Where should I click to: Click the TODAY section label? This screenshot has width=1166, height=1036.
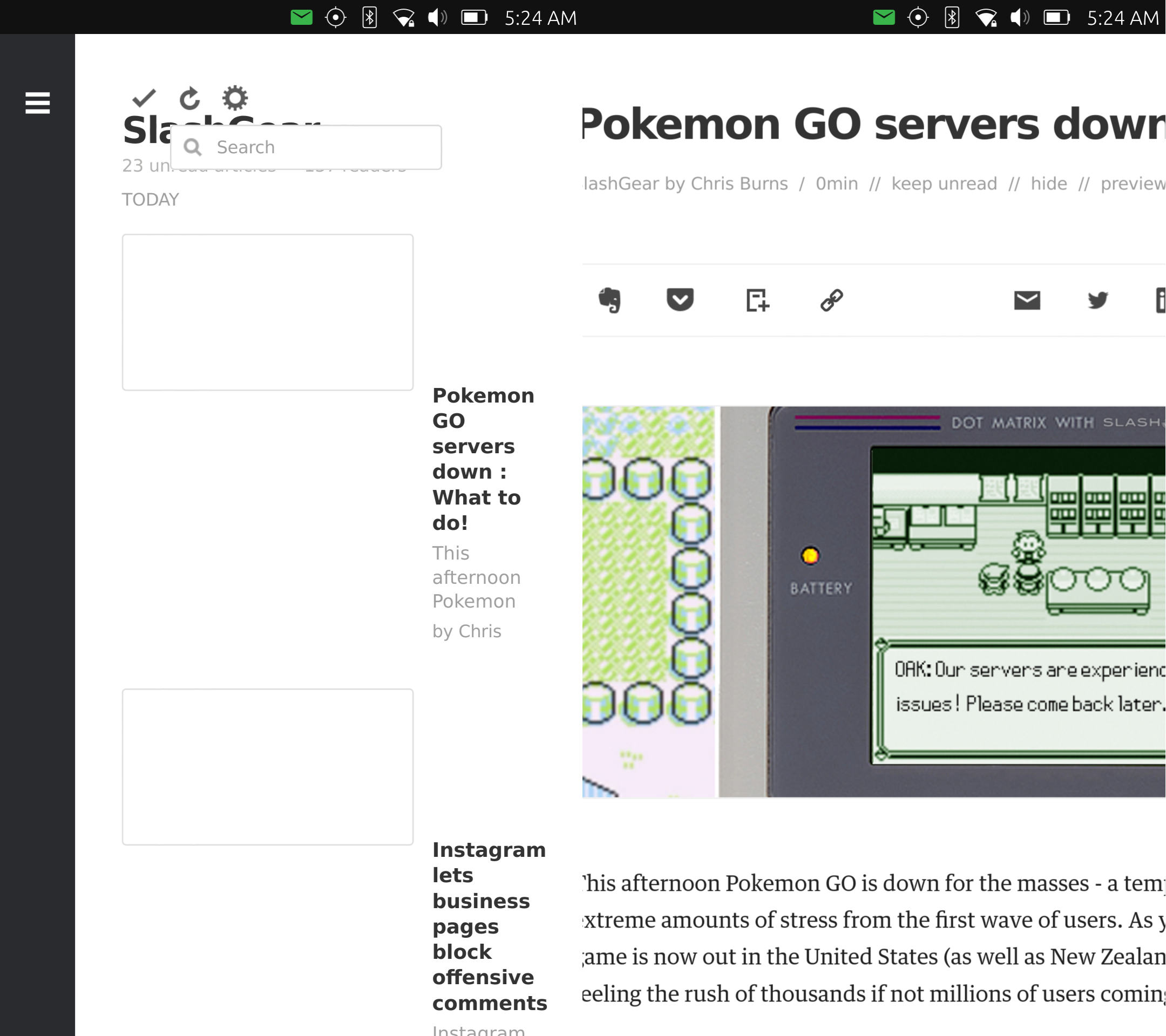(x=151, y=200)
